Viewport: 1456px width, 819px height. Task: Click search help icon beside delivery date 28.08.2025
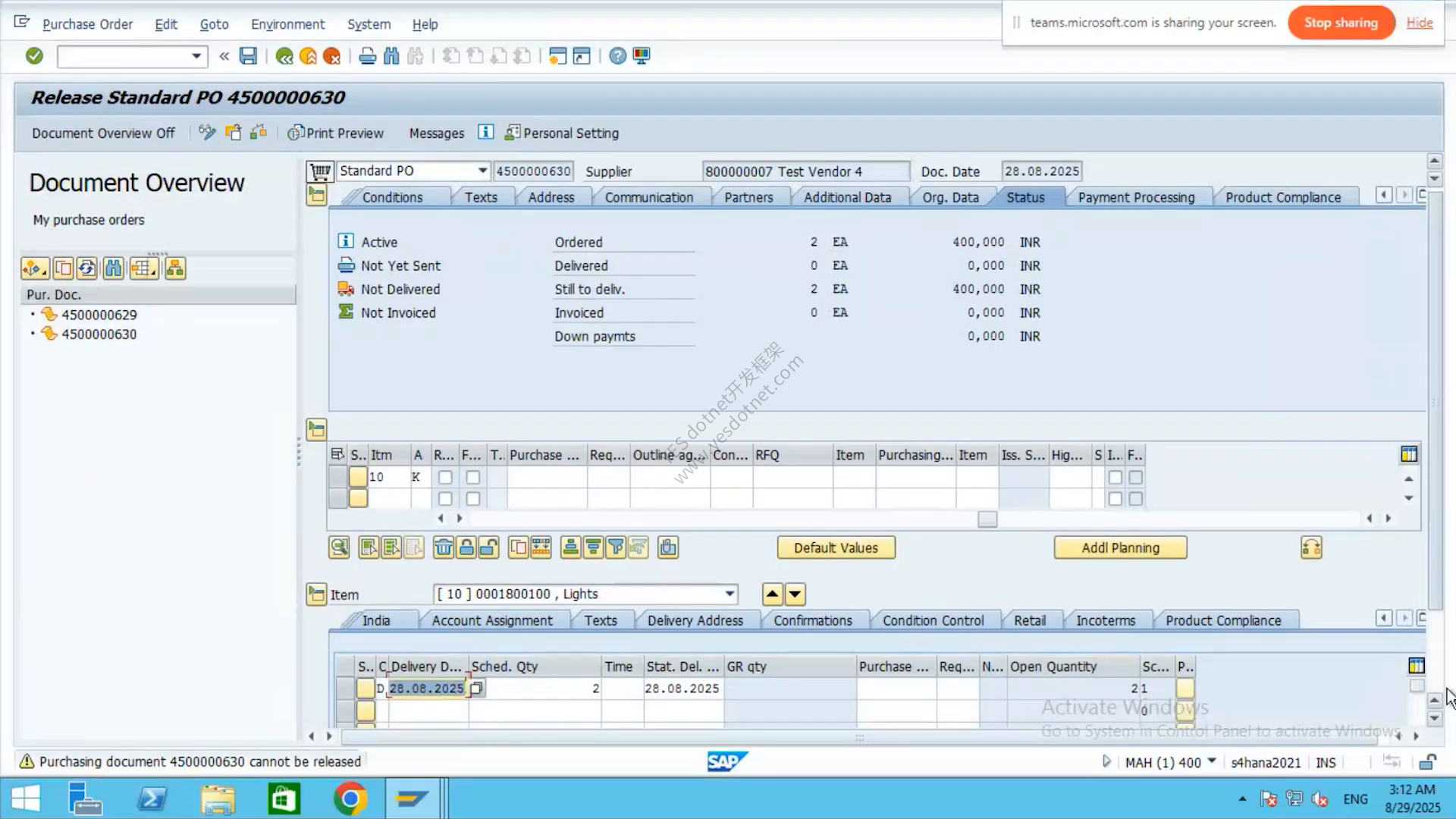coord(476,689)
